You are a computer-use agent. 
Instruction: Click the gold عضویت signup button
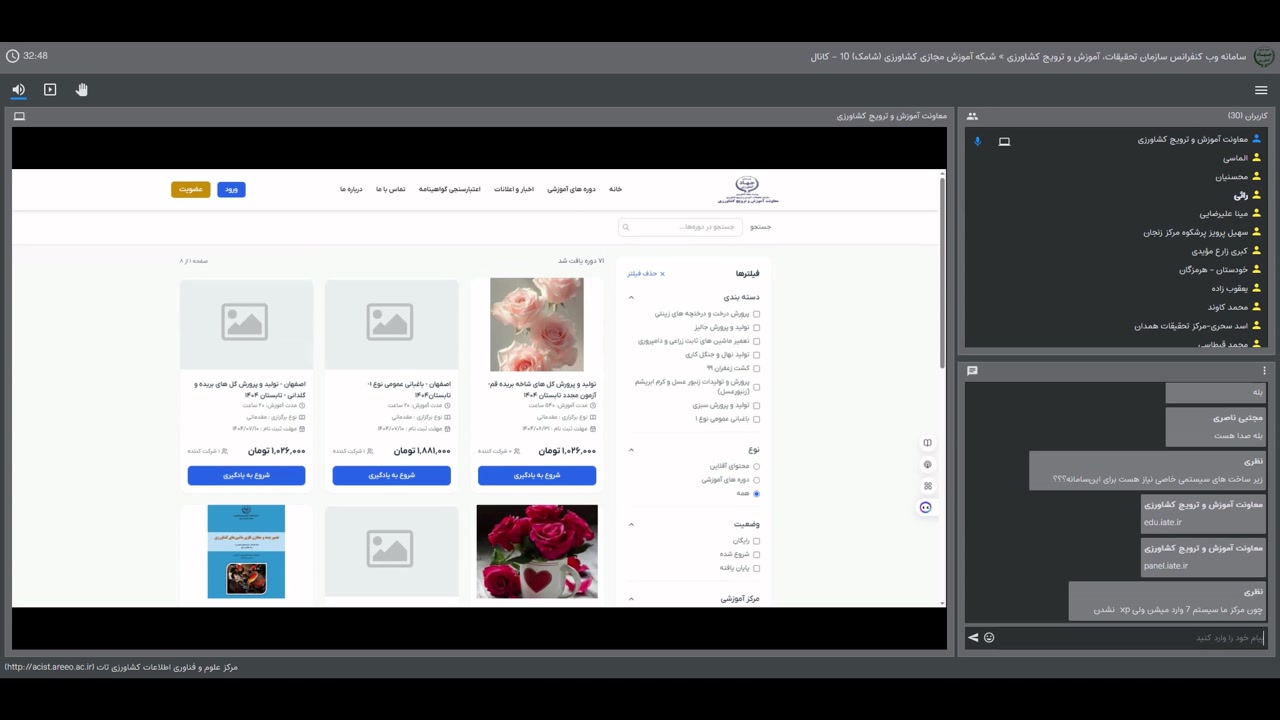tap(190, 189)
